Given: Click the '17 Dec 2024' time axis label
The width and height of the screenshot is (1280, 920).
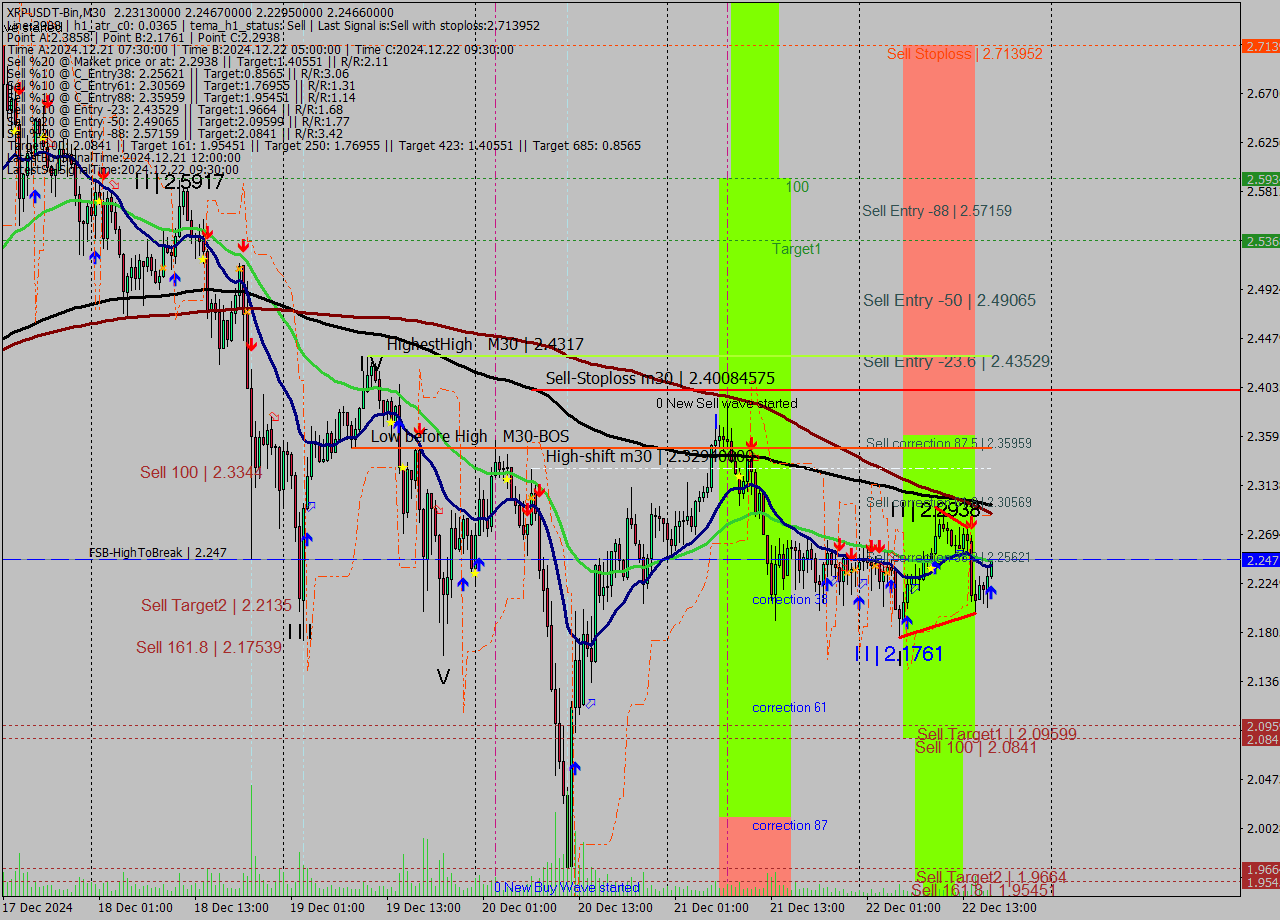Looking at the screenshot, I should 38,908.
